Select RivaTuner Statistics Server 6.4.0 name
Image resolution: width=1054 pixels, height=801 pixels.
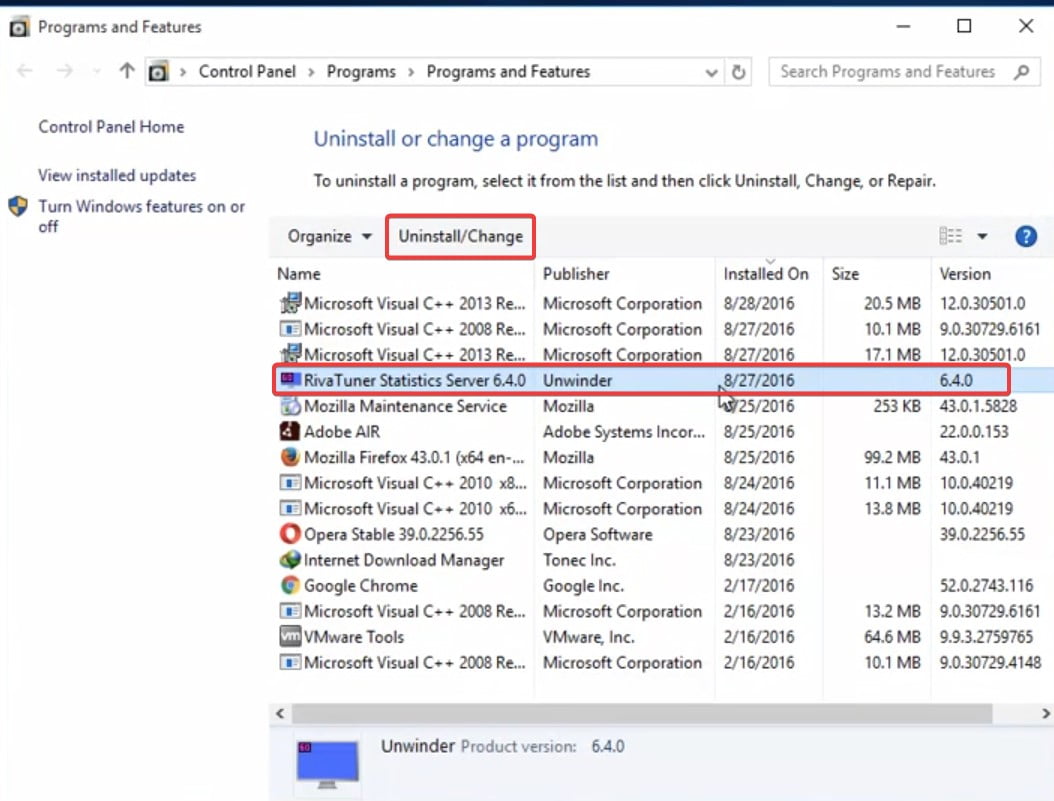(415, 380)
